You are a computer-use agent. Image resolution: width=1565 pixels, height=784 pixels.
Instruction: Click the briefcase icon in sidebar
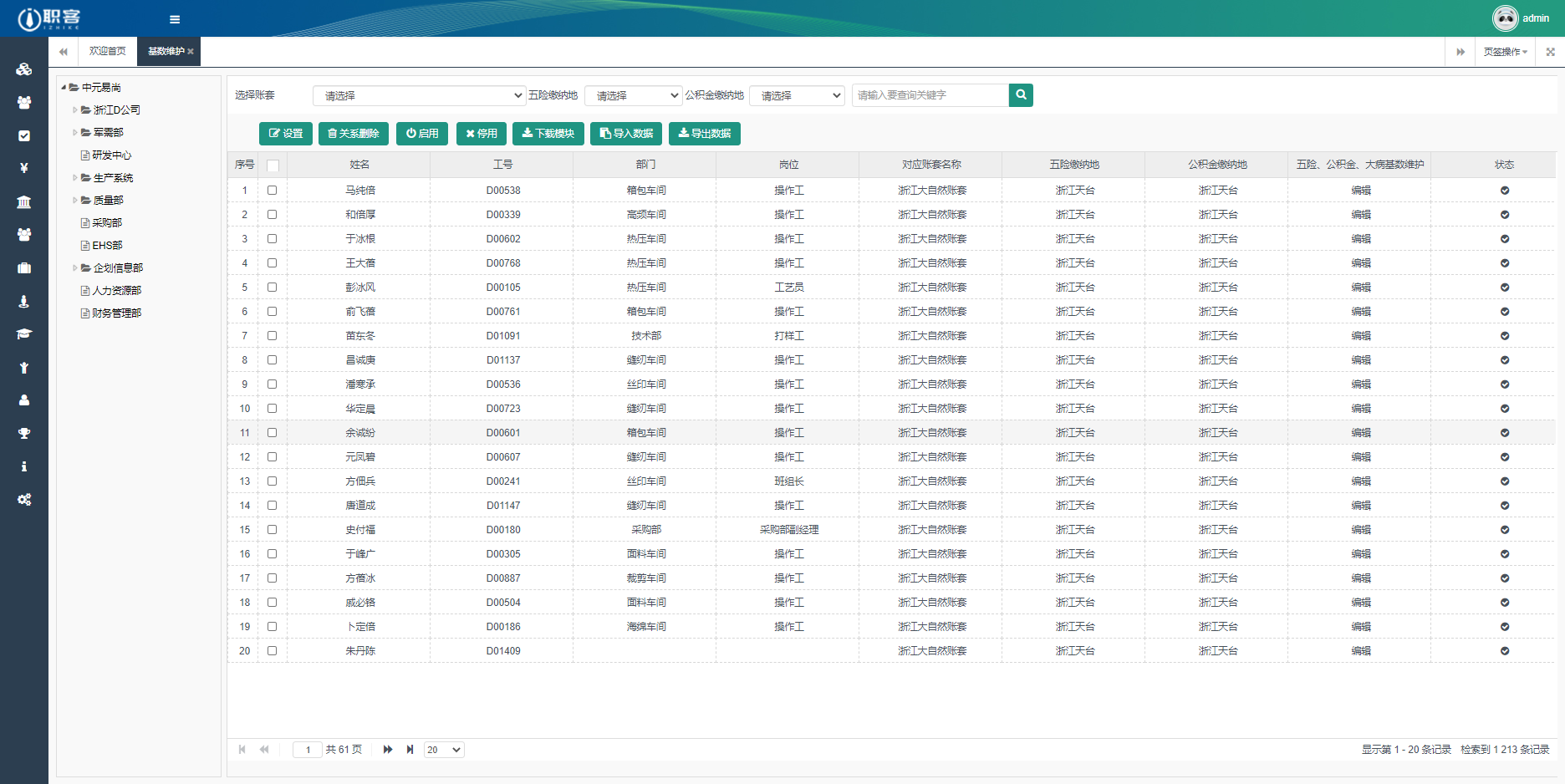[24, 268]
